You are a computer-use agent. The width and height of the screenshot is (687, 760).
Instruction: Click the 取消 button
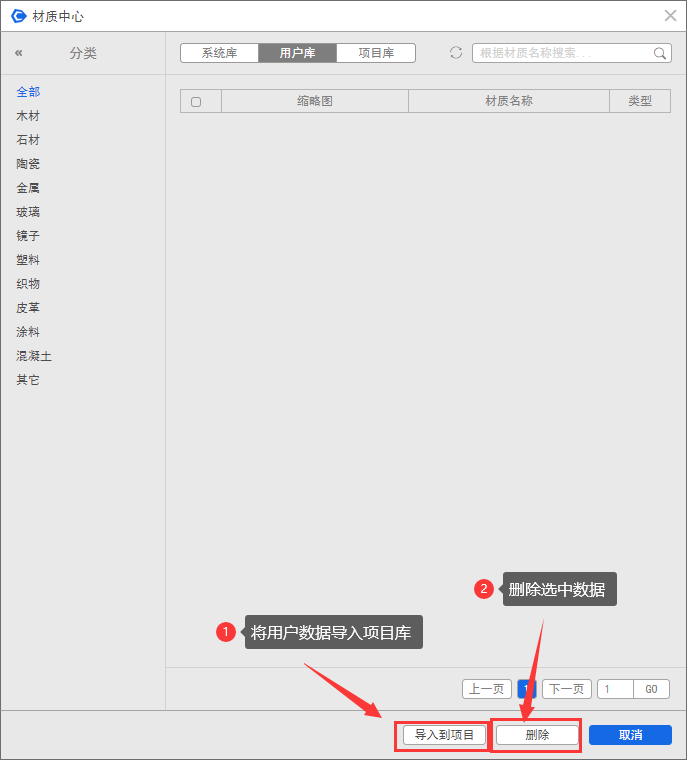click(x=630, y=735)
